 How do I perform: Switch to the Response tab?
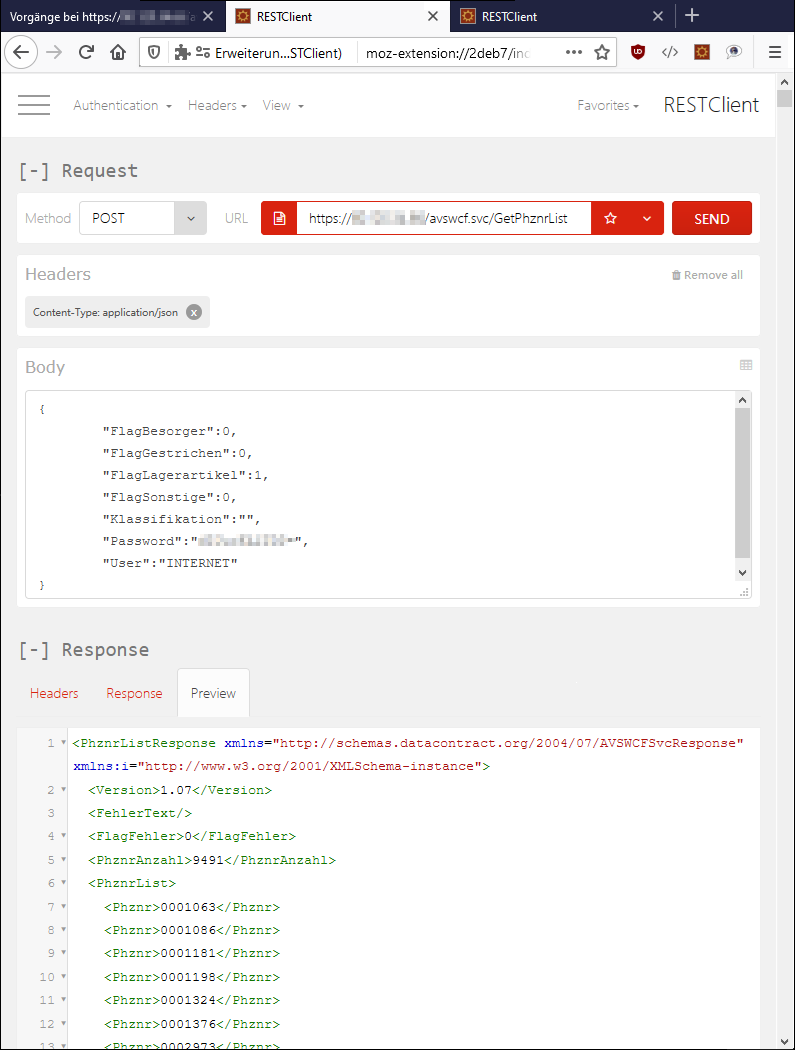point(133,692)
